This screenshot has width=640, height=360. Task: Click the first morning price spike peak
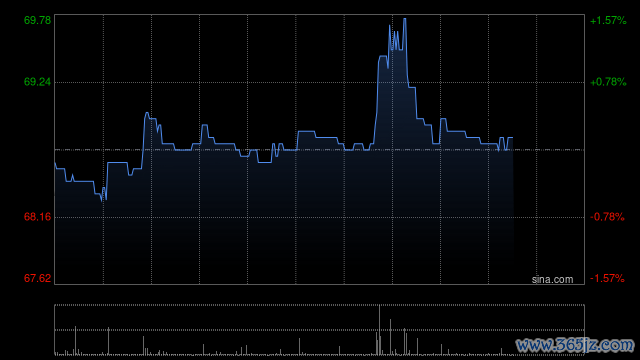click(x=147, y=113)
